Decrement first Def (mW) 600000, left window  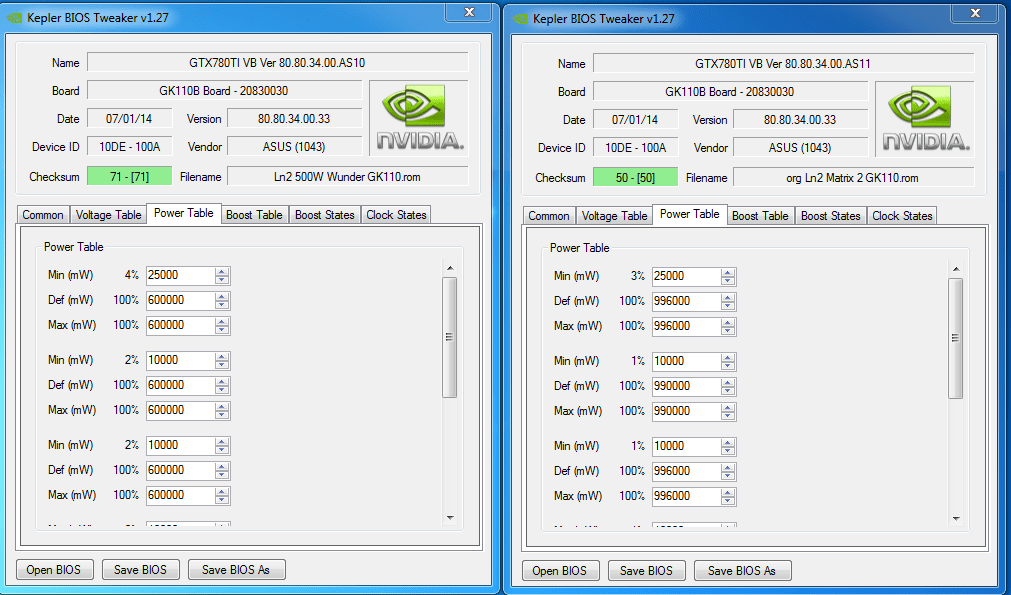point(222,305)
